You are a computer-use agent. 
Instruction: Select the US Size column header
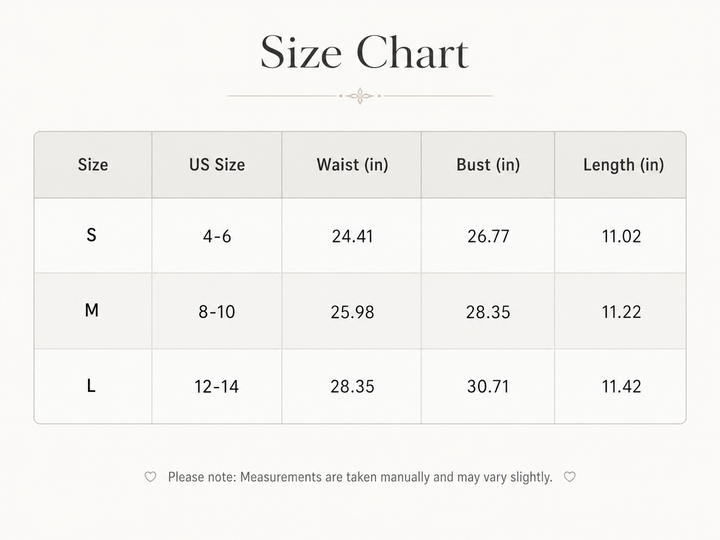(x=217, y=165)
